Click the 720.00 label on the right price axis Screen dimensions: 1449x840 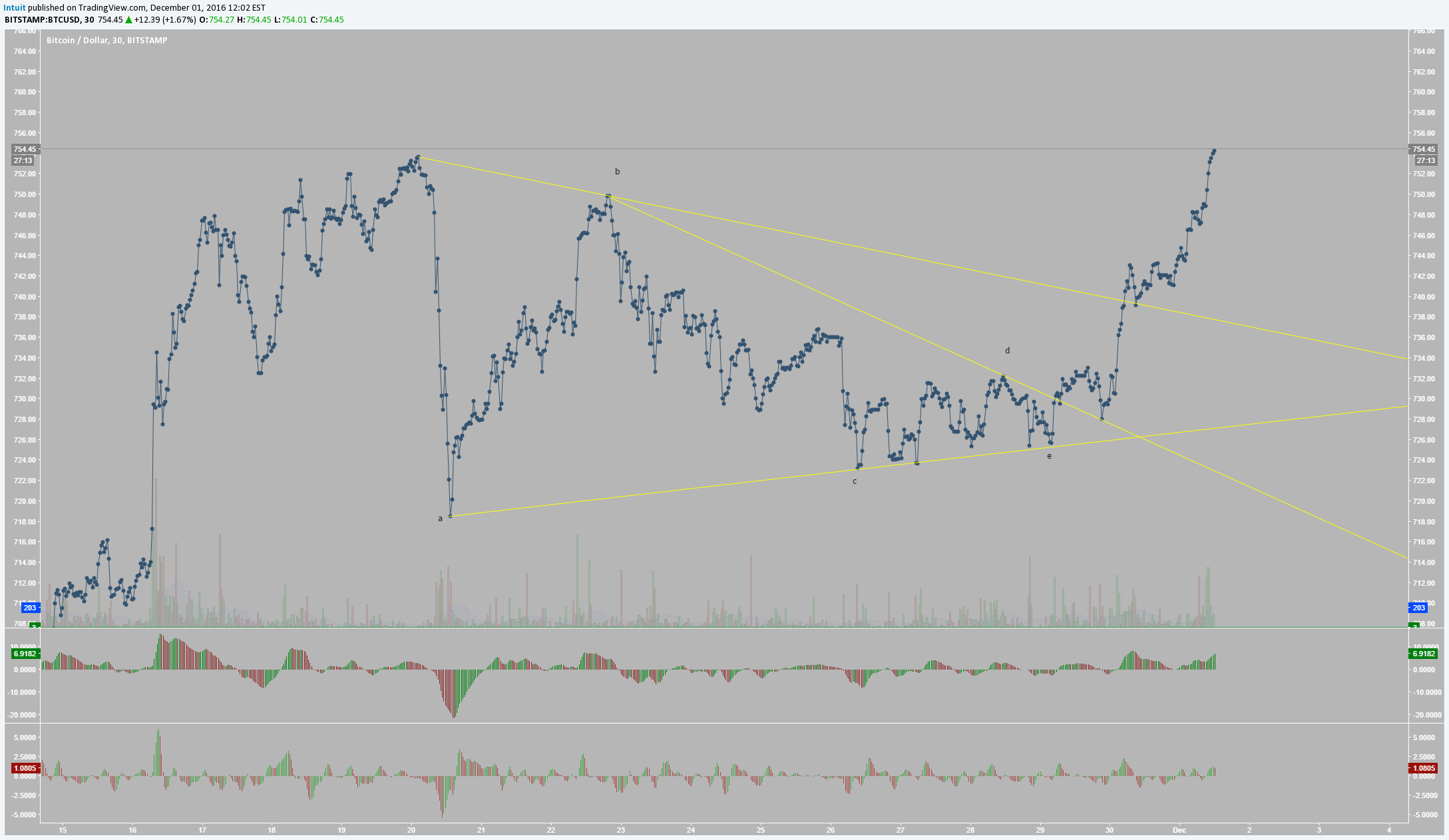tap(1423, 501)
